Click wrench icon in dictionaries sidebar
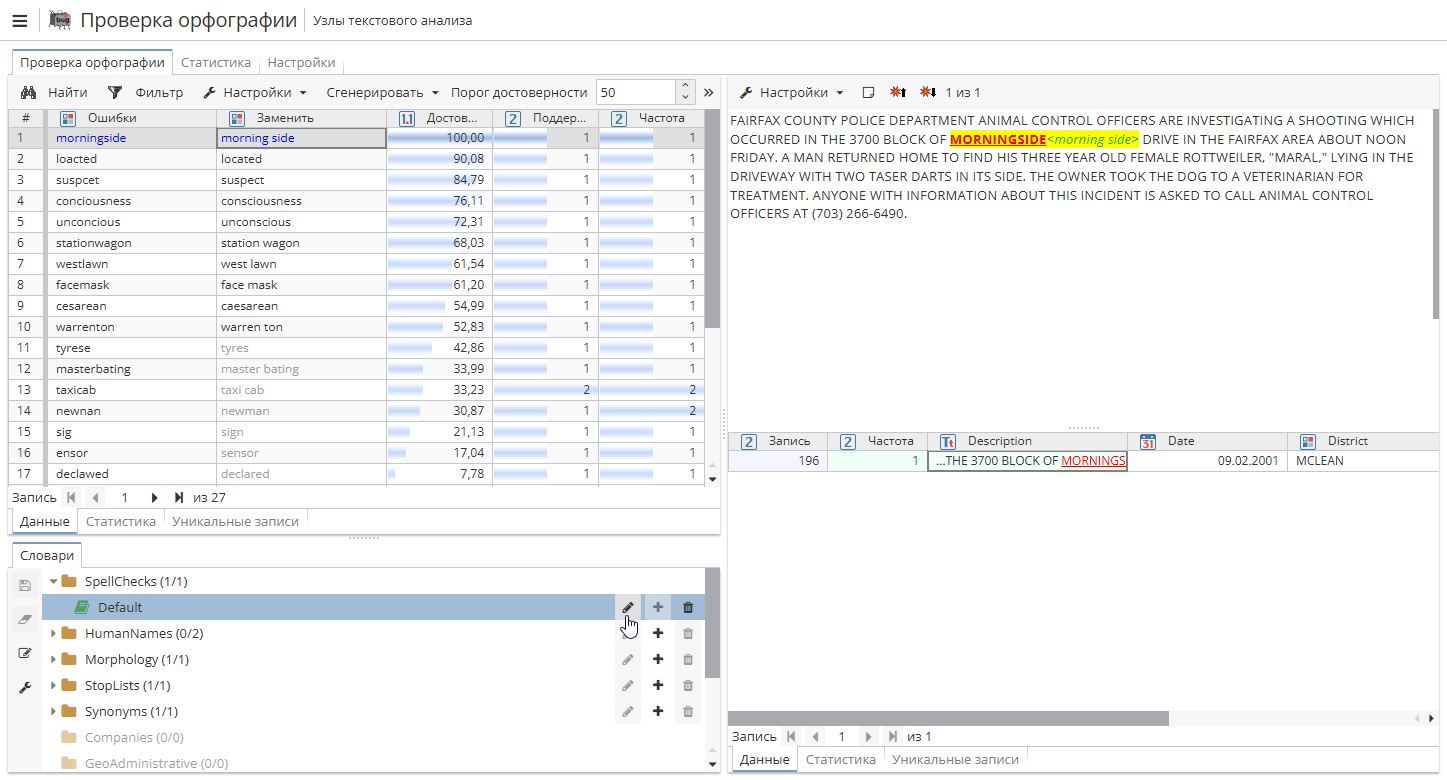Viewport: 1447px width, 780px height. [x=26, y=687]
